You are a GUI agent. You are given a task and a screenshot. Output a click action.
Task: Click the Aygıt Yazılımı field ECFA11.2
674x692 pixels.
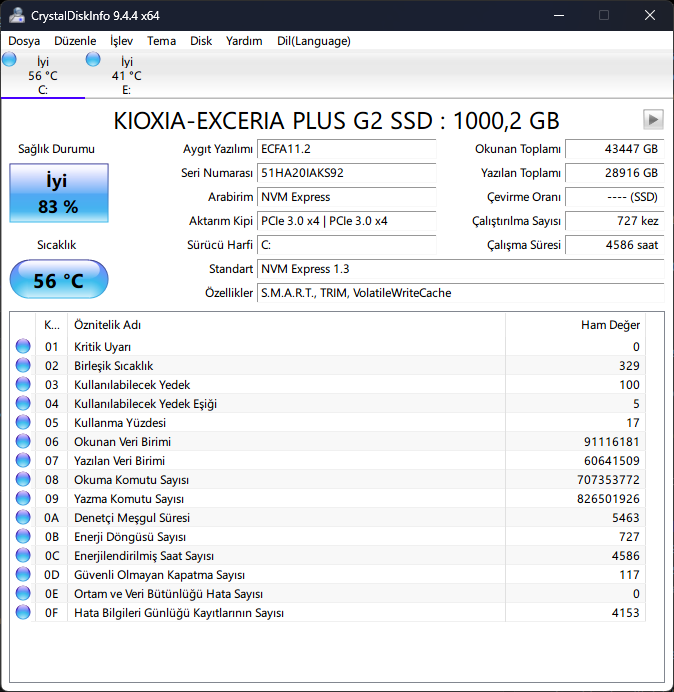[346, 149]
